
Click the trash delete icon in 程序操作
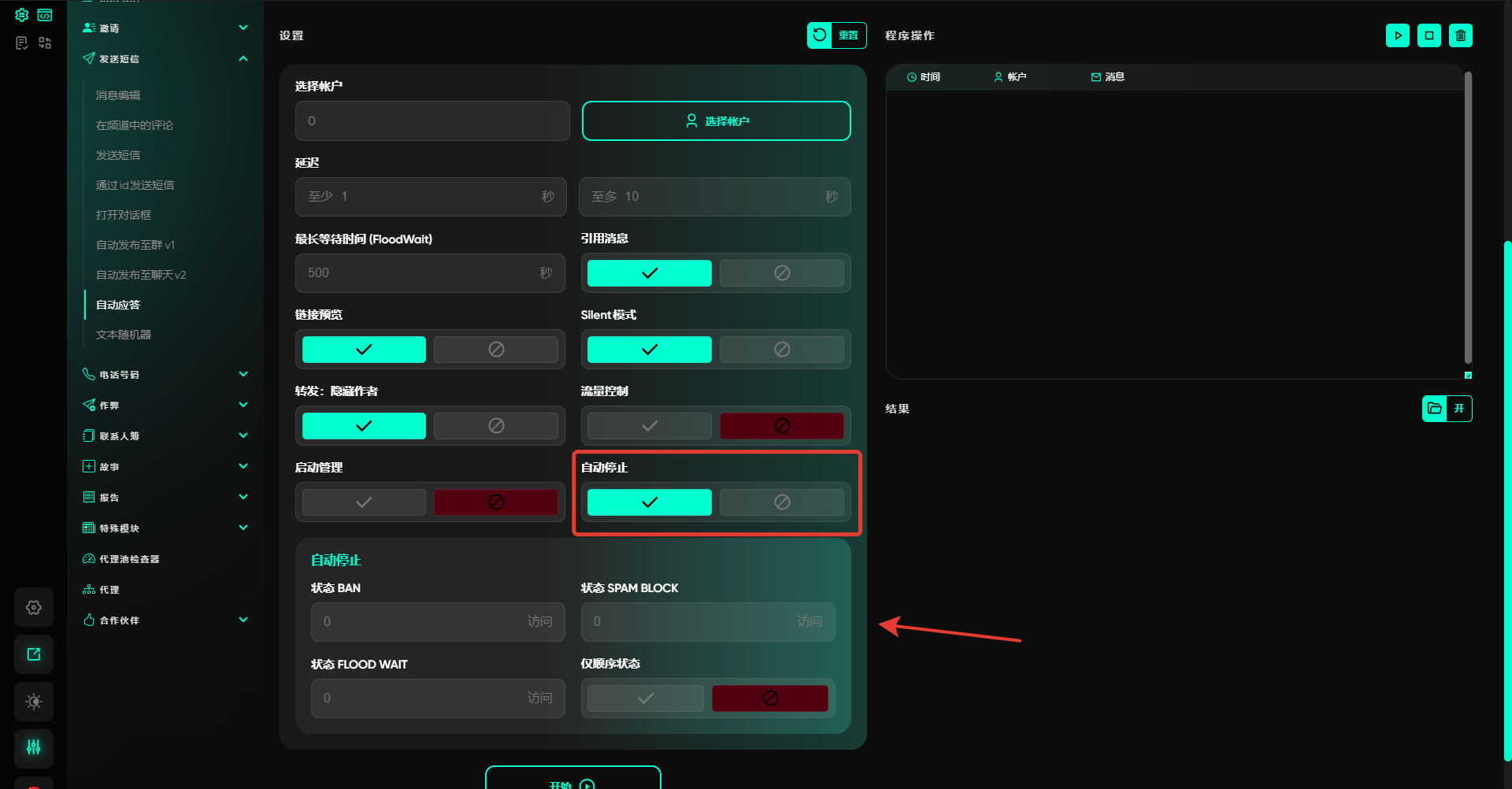tap(1461, 35)
